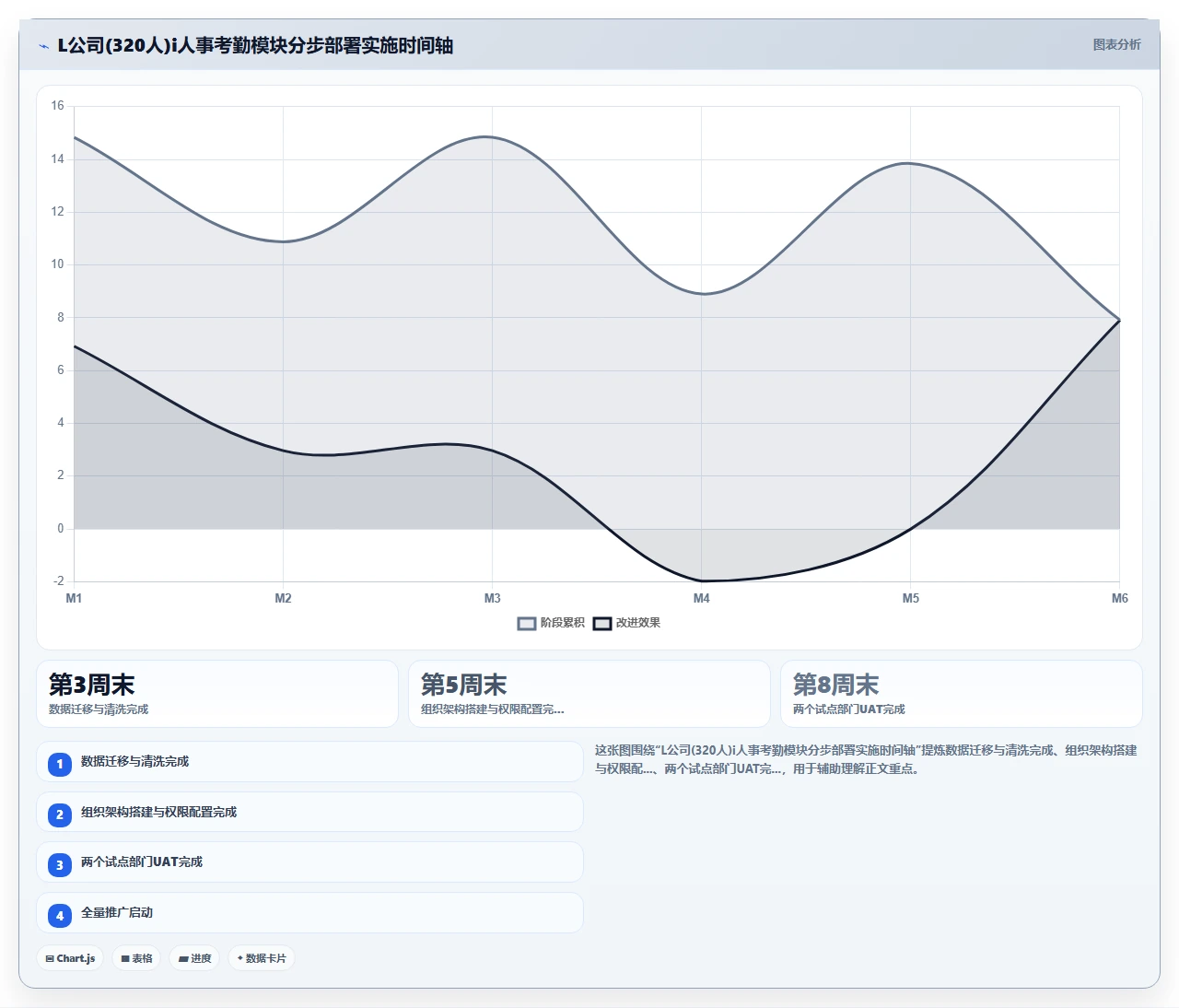The image size is (1179, 1008).
Task: Open the 第3周末 milestone card
Action: coord(217,694)
